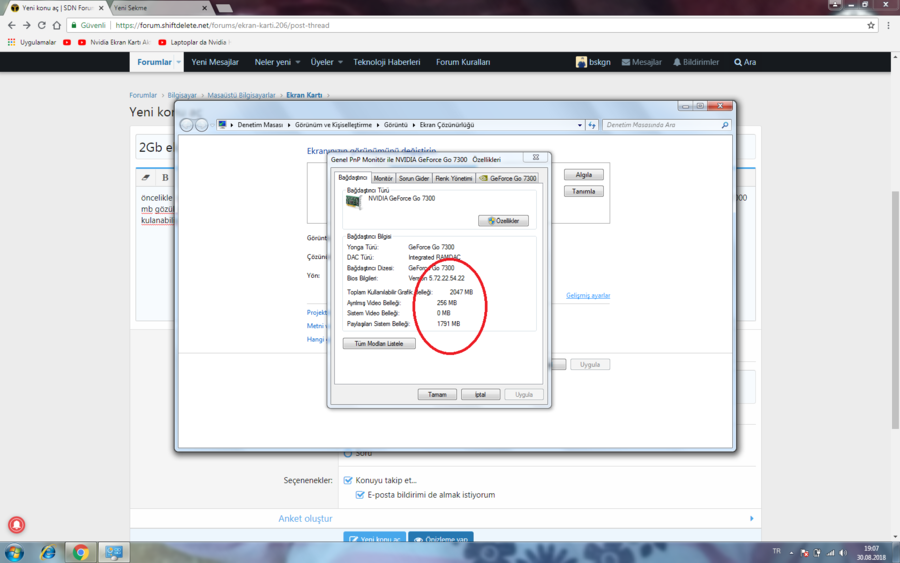The width and height of the screenshot is (900, 563).
Task: Open the Laptoplar da Nvidia bookmark
Action: tap(193, 42)
